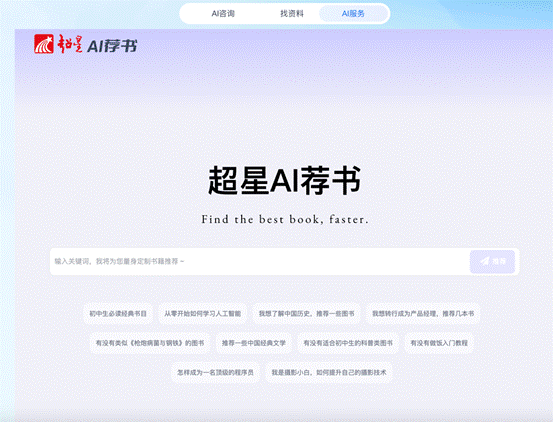Click the 超星AI荐书 main heading
The height and width of the screenshot is (422, 553).
[284, 181]
